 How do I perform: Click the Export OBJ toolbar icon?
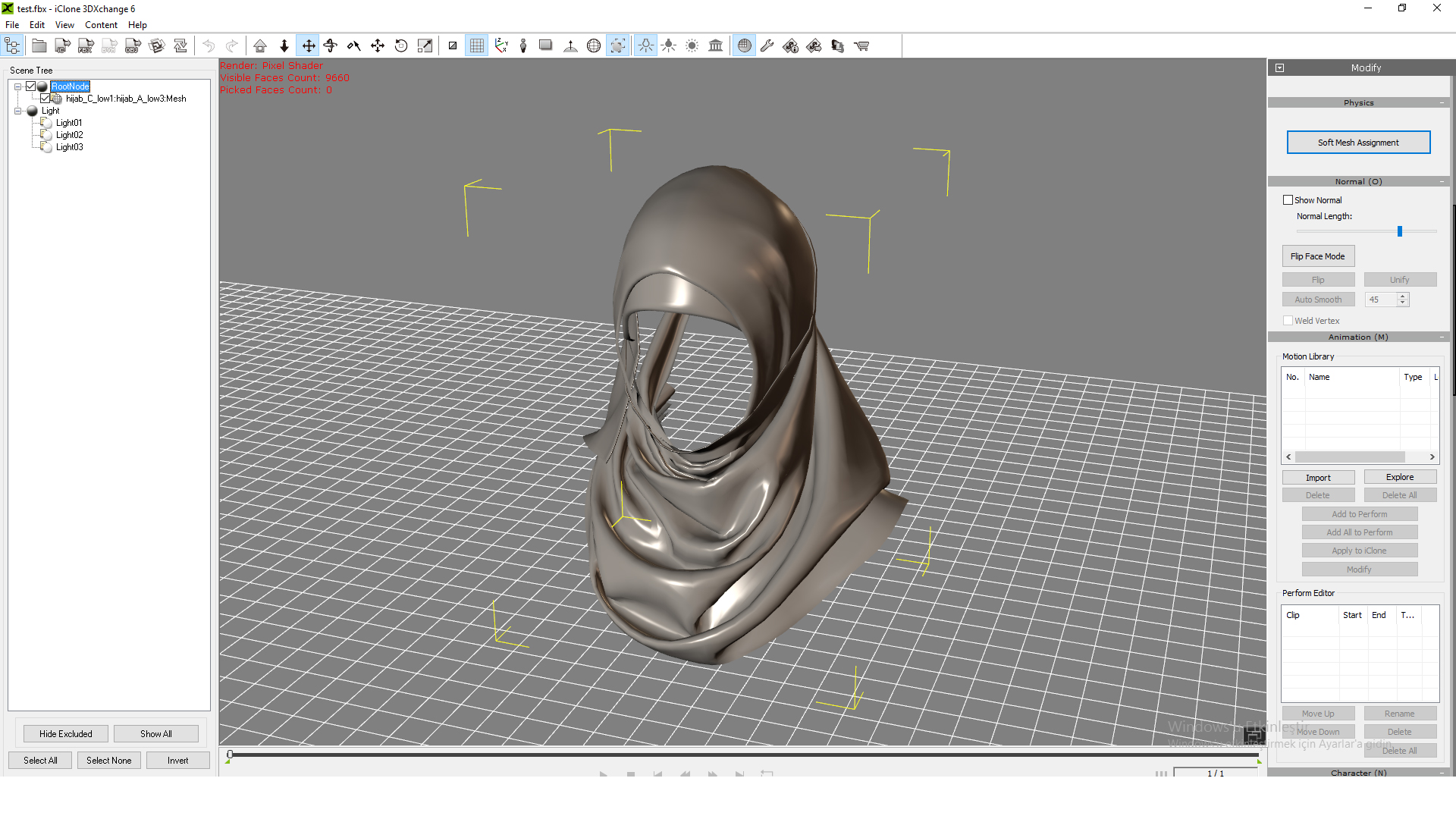[x=133, y=46]
